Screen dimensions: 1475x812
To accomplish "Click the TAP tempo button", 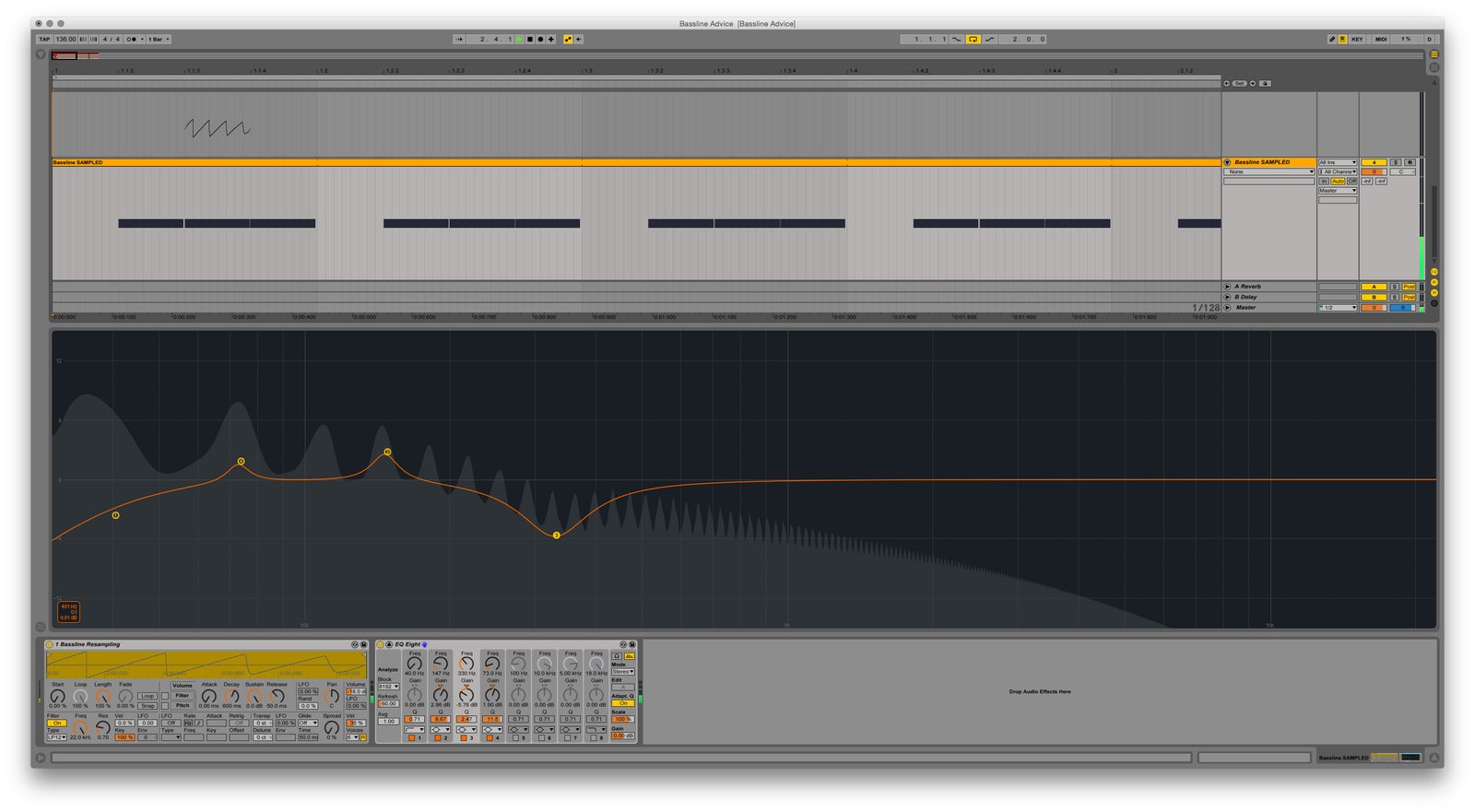I will (x=44, y=39).
